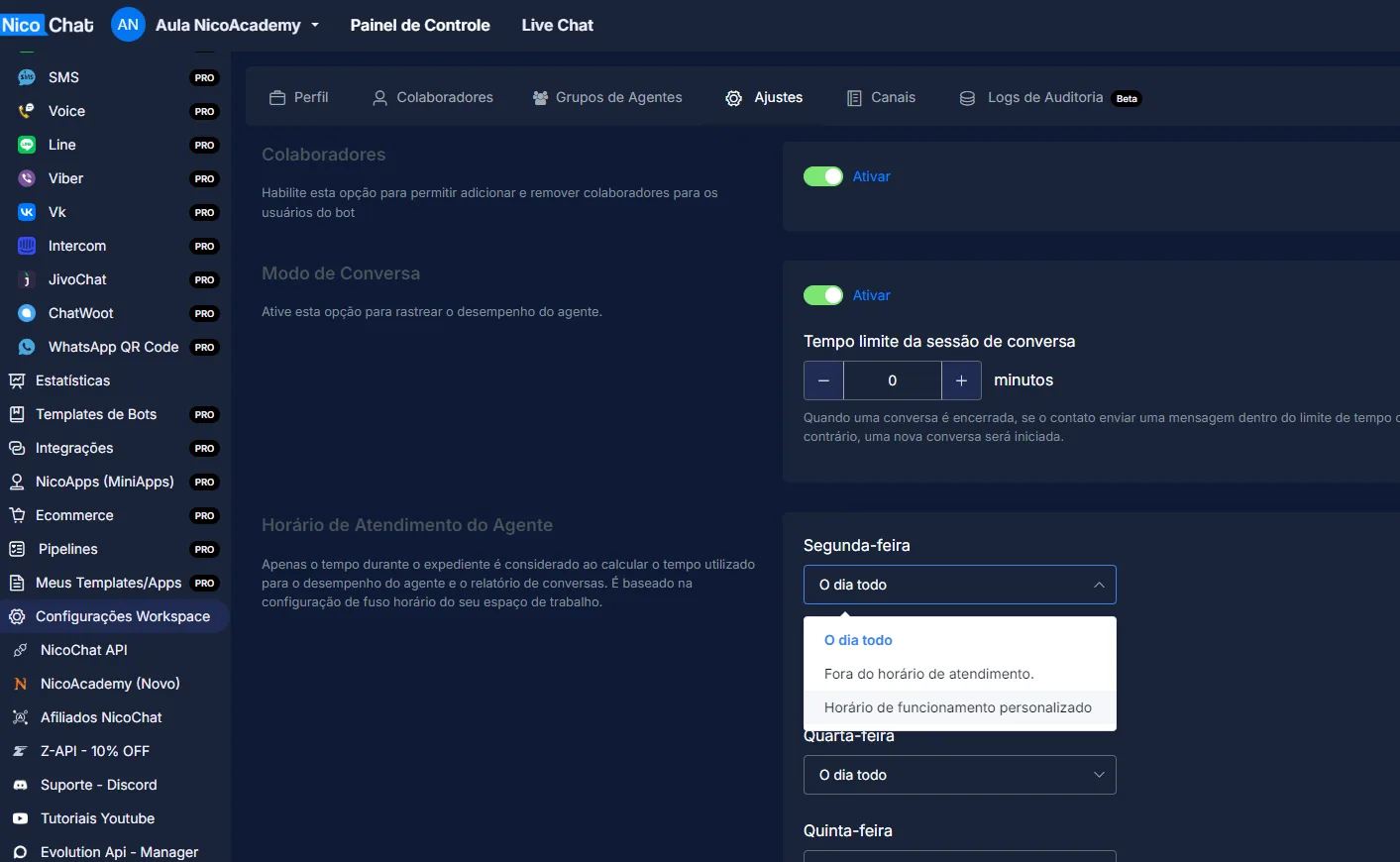Click the PRO badge next to SMS
Image resolution: width=1400 pixels, height=862 pixels.
[x=204, y=77]
